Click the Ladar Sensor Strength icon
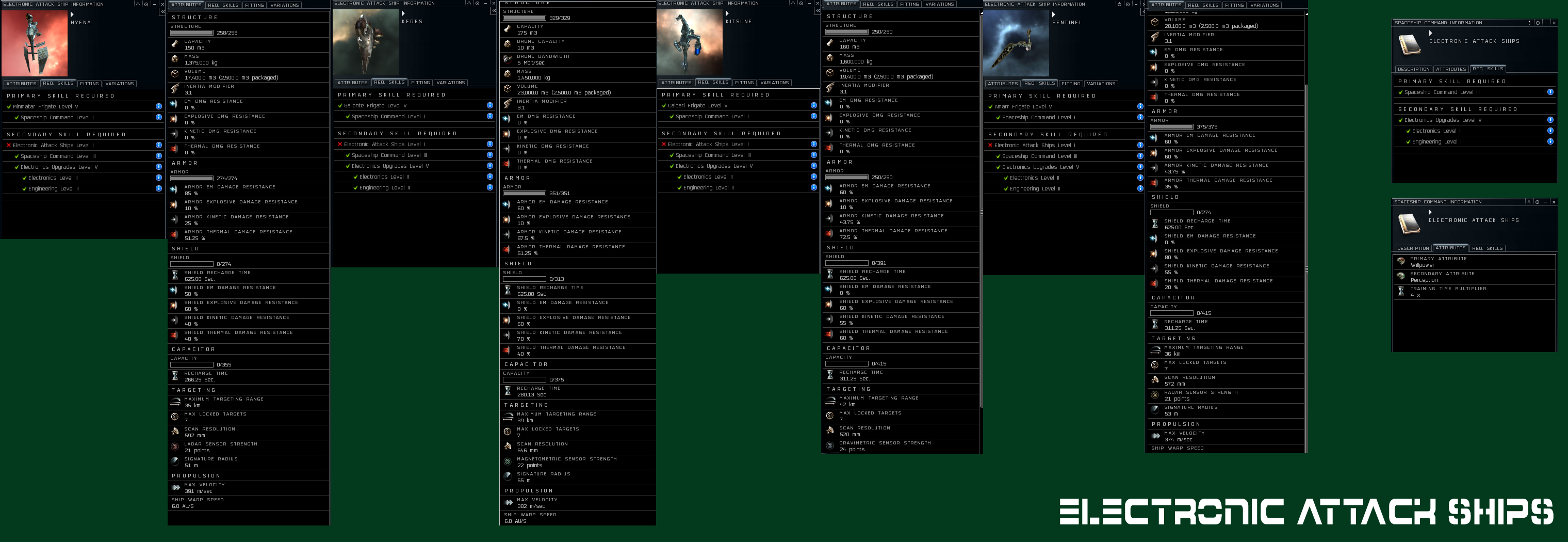1568x542 pixels. [x=175, y=447]
